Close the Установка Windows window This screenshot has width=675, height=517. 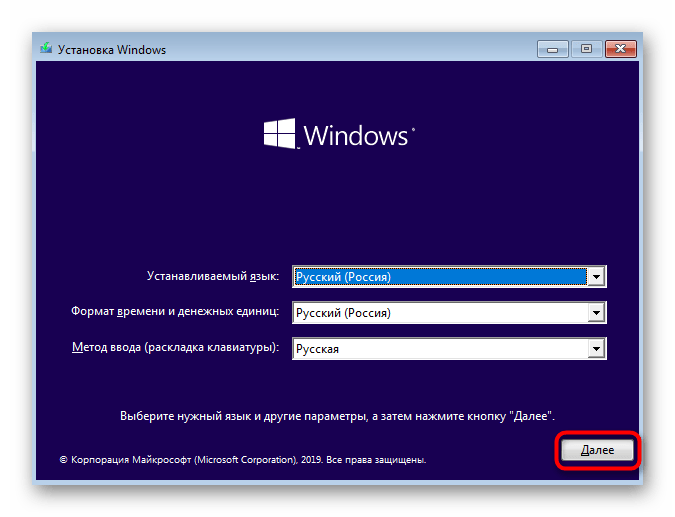621,49
